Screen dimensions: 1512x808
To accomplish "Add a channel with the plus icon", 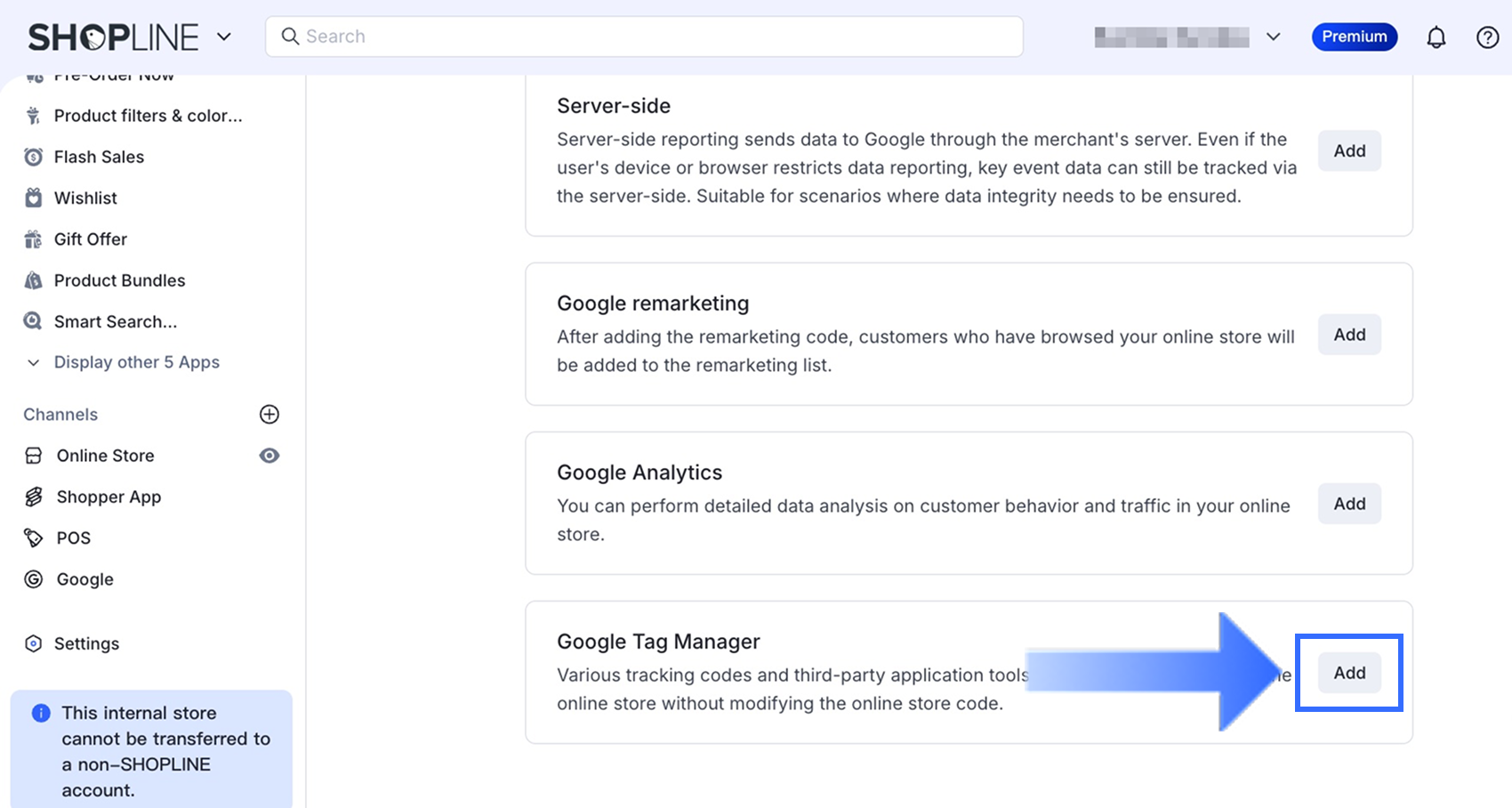I will [x=269, y=415].
